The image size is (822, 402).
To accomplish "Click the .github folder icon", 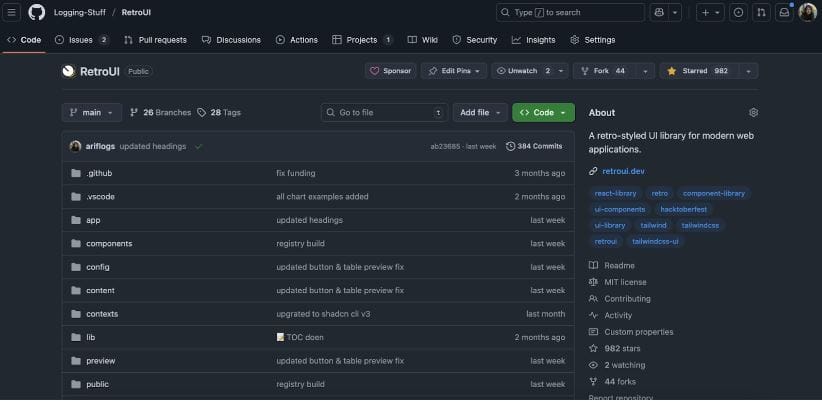I will coord(76,173).
